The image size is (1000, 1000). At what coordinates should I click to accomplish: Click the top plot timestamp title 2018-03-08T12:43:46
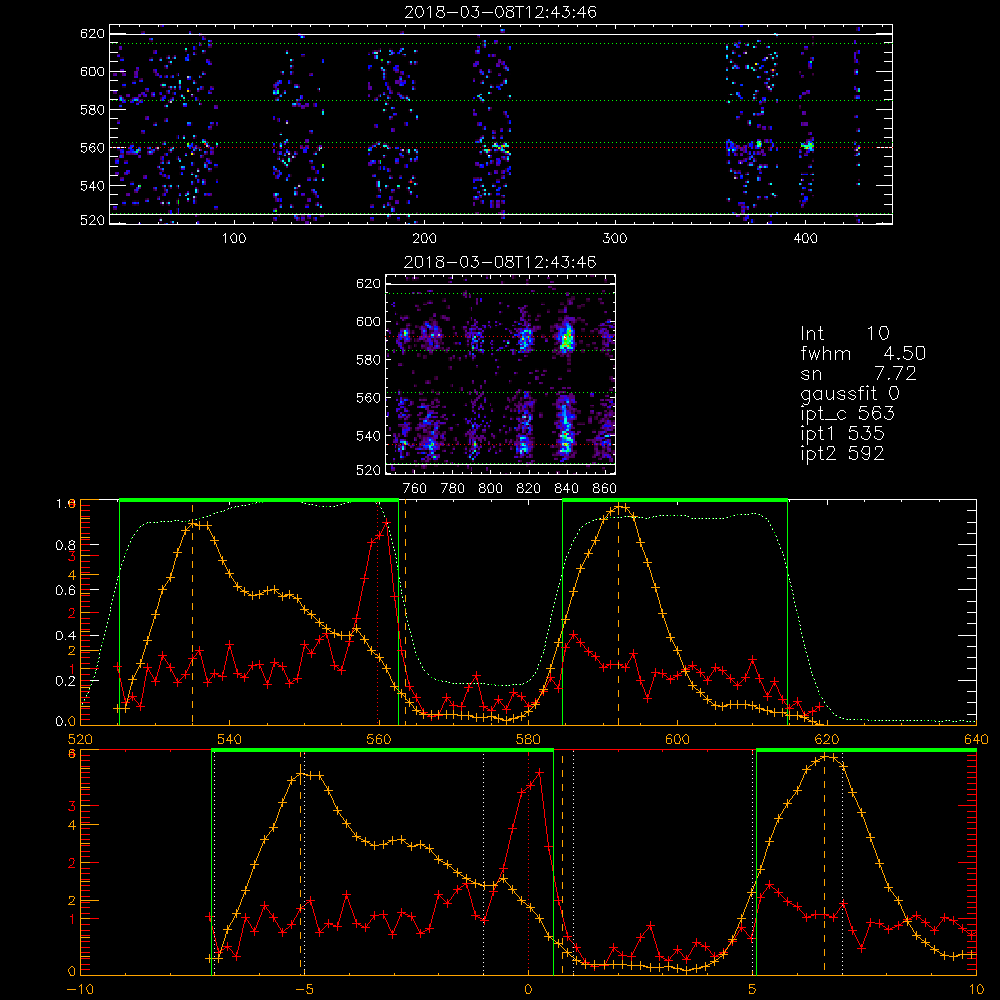(501, 12)
